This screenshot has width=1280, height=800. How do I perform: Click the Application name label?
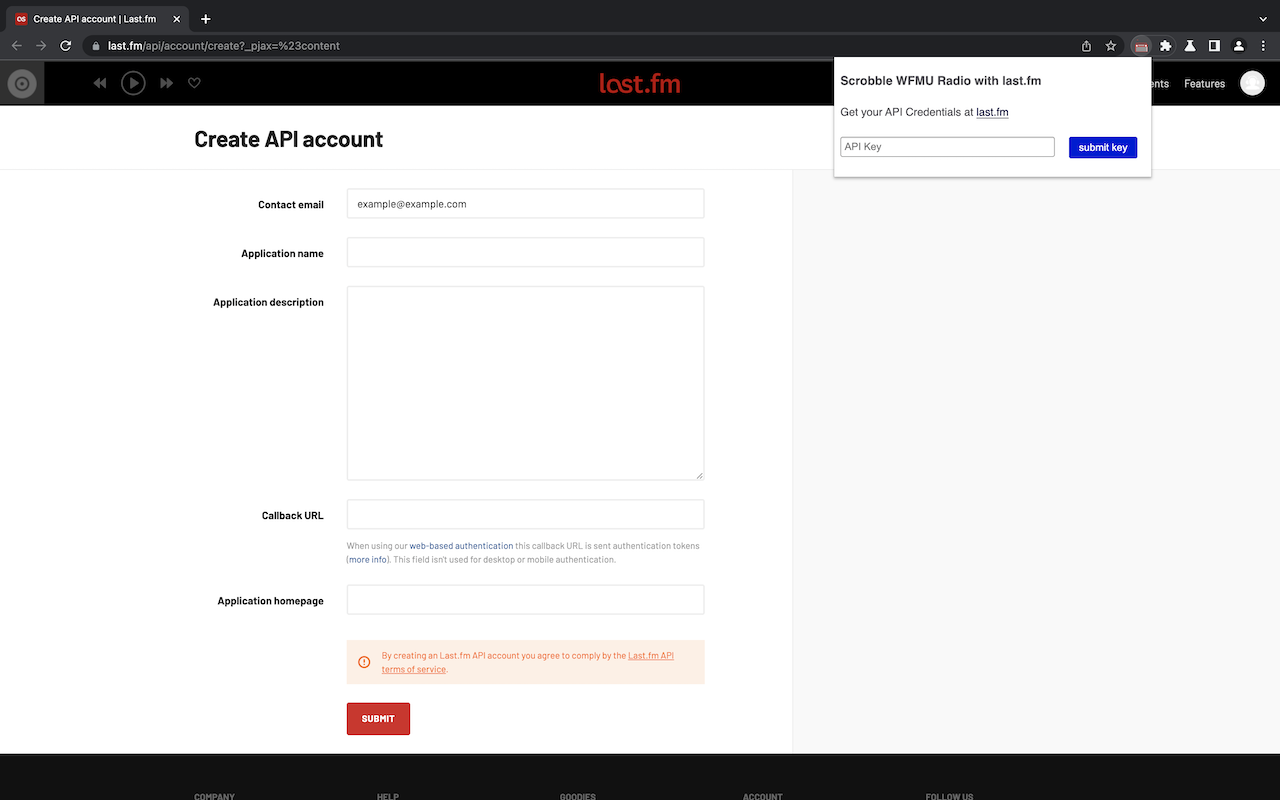282,254
